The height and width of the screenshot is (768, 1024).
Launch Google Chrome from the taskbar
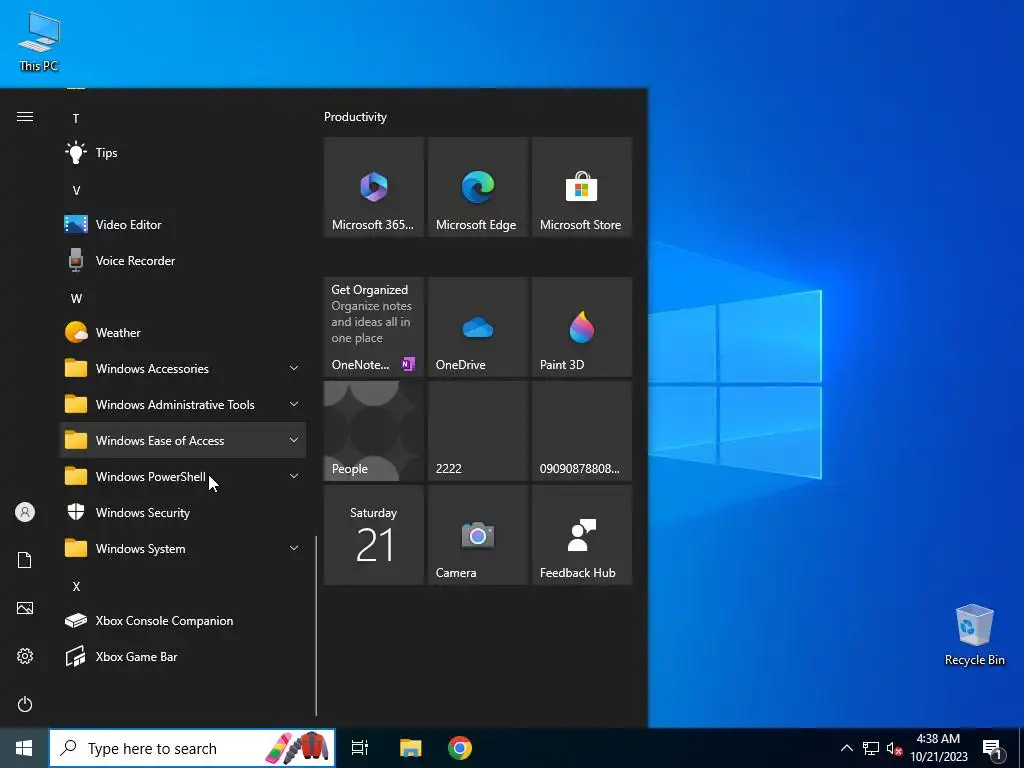[x=460, y=748]
